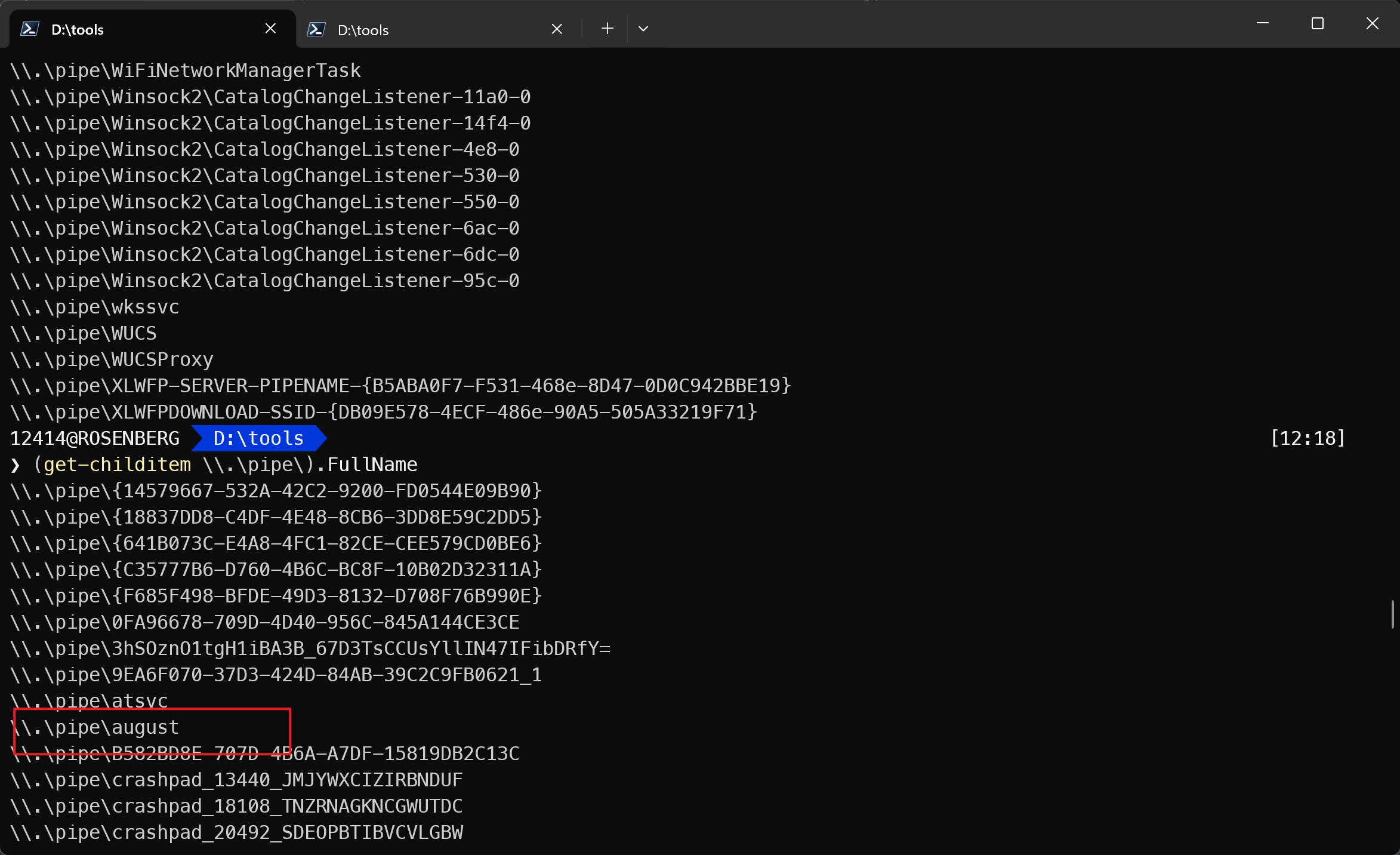Expand the new tab profile dropdown
The image size is (1400, 855).
point(643,29)
